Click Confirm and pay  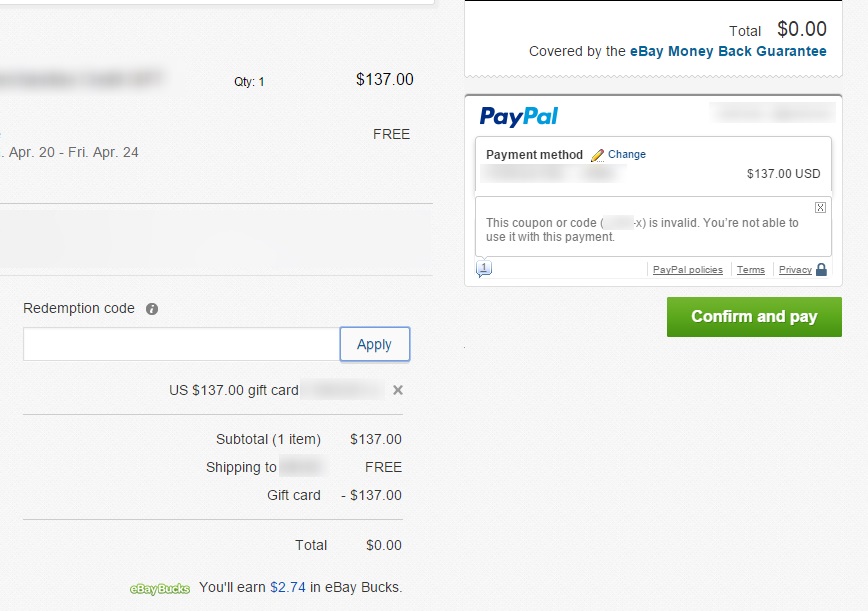[754, 317]
